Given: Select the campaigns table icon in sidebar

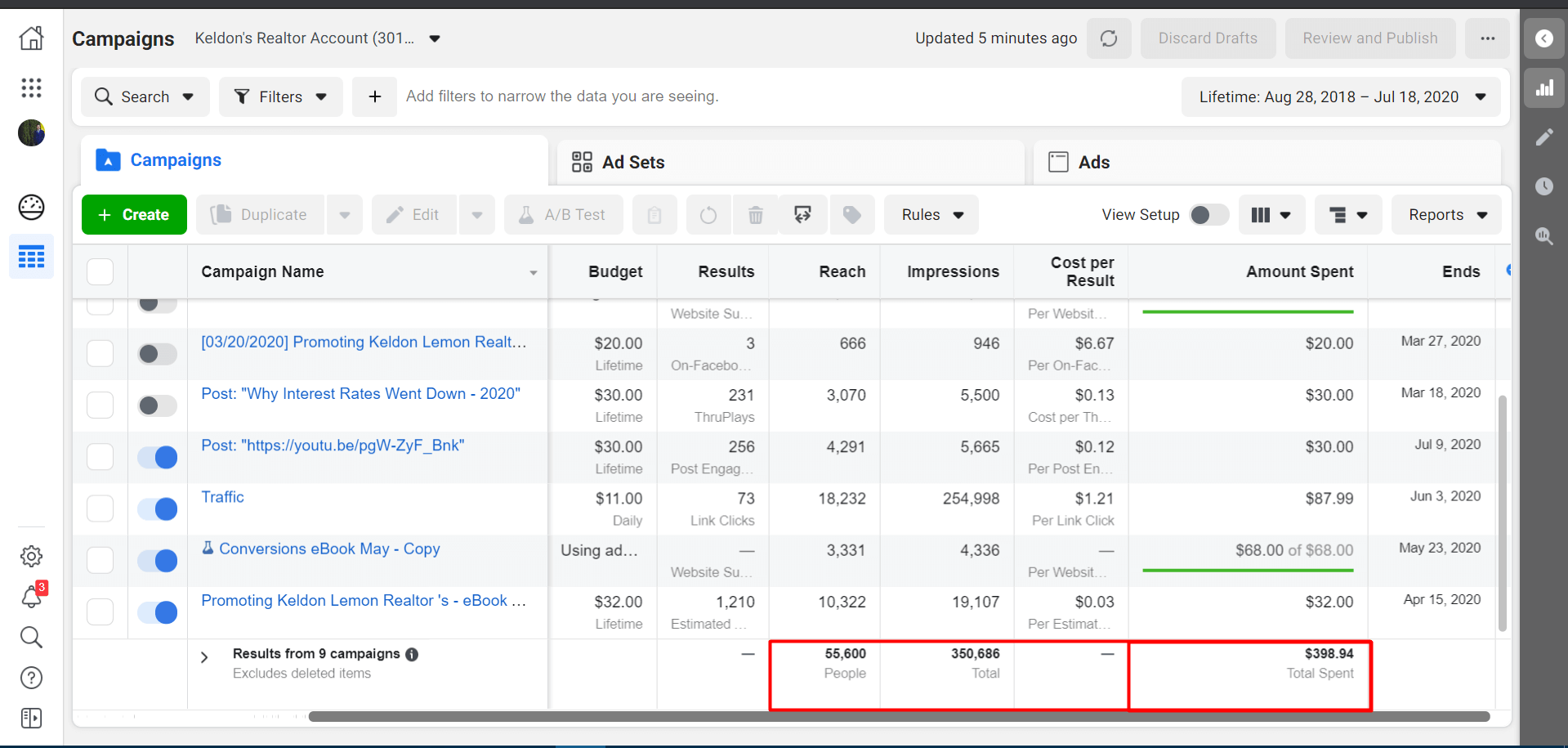Looking at the screenshot, I should 31,257.
